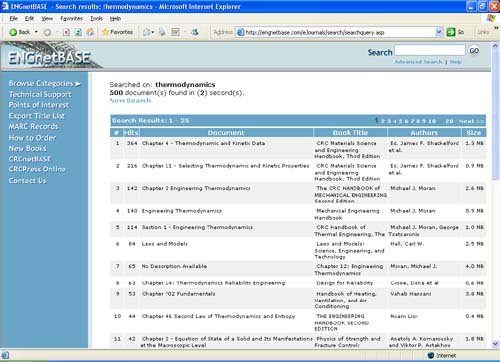Screen dimensions: 500x362
Task: Open Chapter 2 Engineering Thermodynamics result
Action: pyautogui.click(x=196, y=188)
